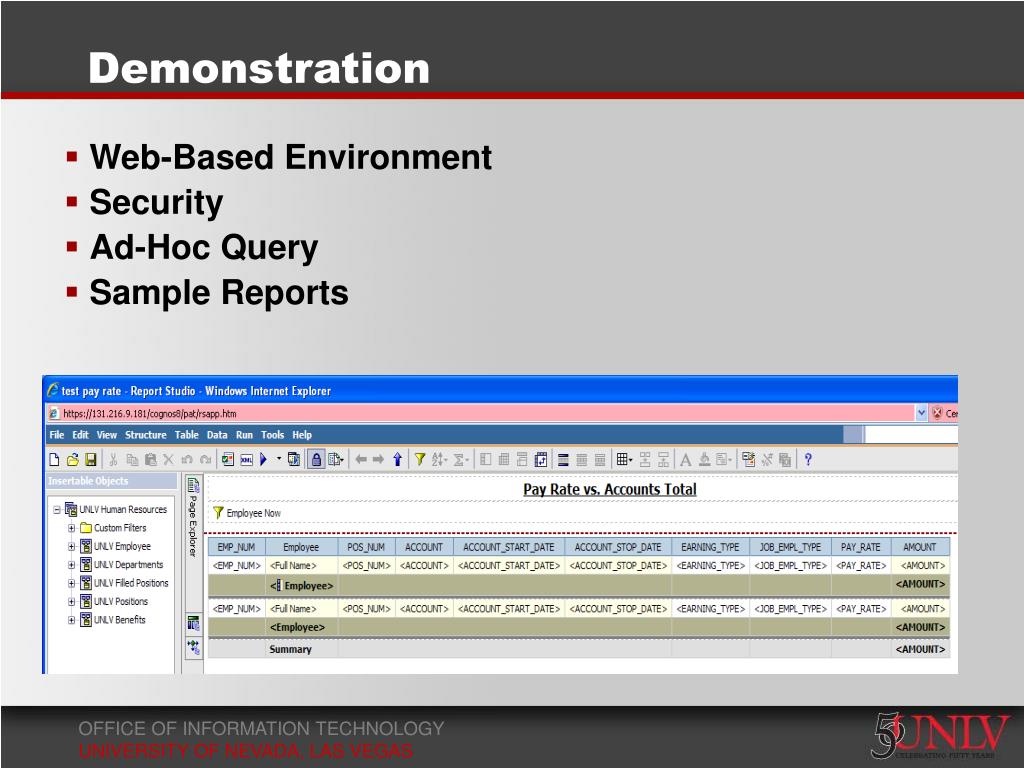Viewport: 1024px width, 768px height.
Task: Save the report with the floppy icon
Action: [91, 460]
